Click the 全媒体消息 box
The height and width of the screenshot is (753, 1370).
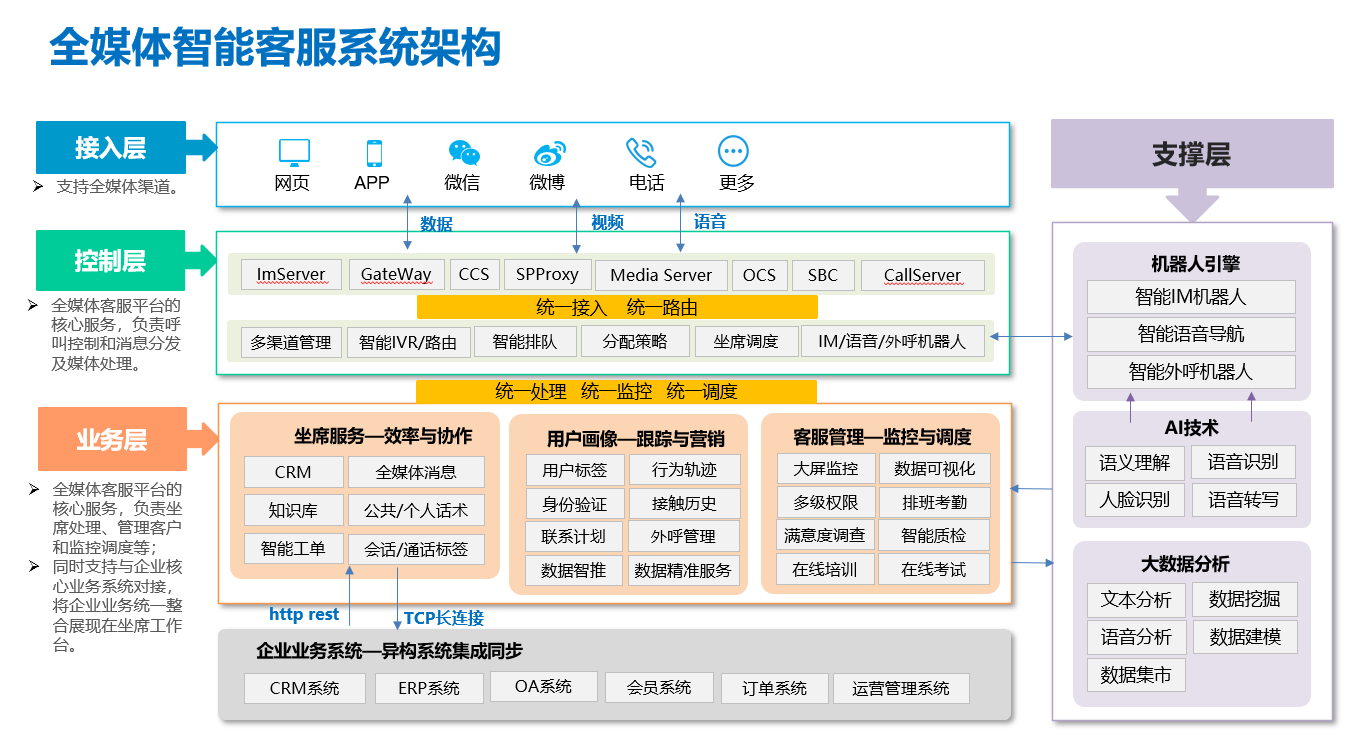point(416,472)
